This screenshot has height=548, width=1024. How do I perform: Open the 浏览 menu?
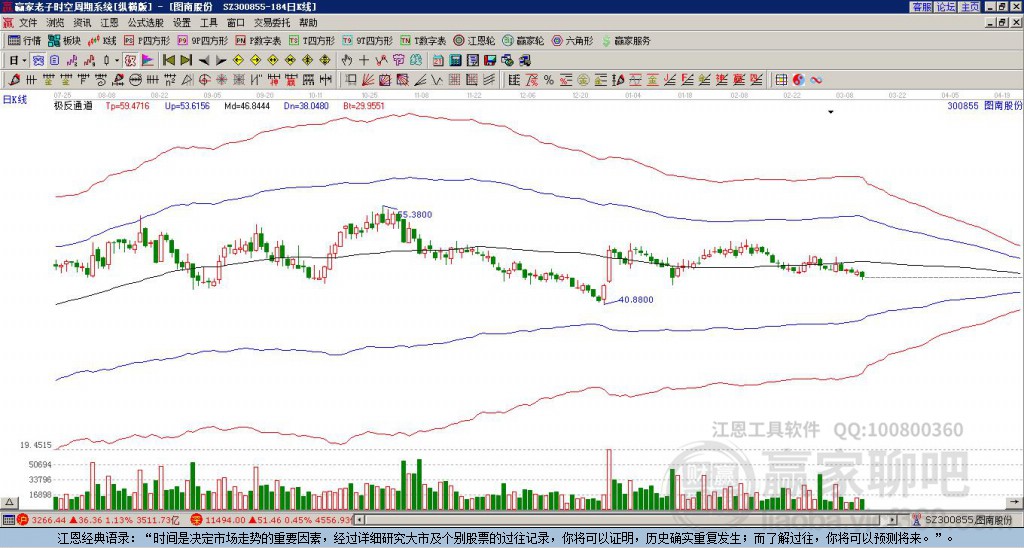pyautogui.click(x=55, y=23)
